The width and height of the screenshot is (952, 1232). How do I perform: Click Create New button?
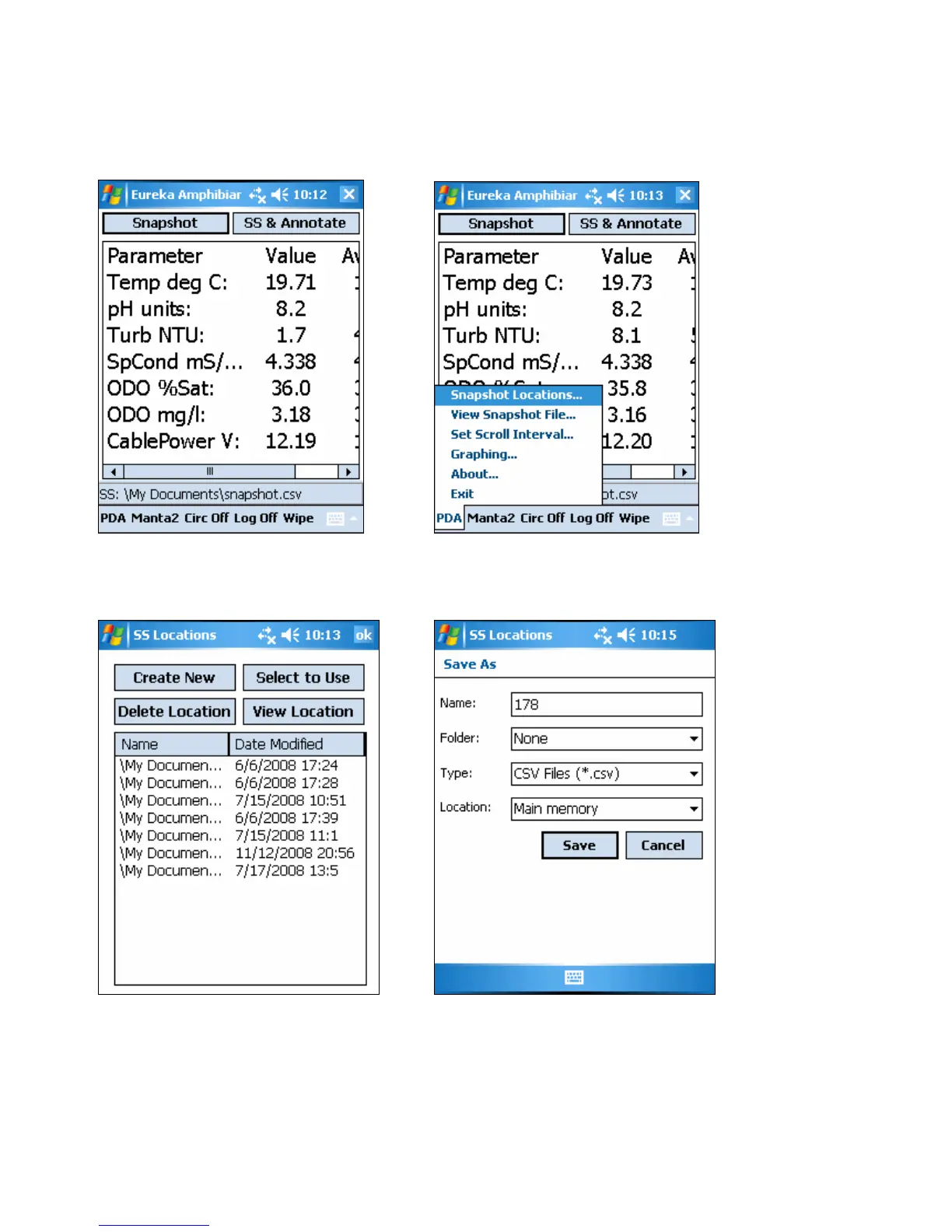point(174,677)
